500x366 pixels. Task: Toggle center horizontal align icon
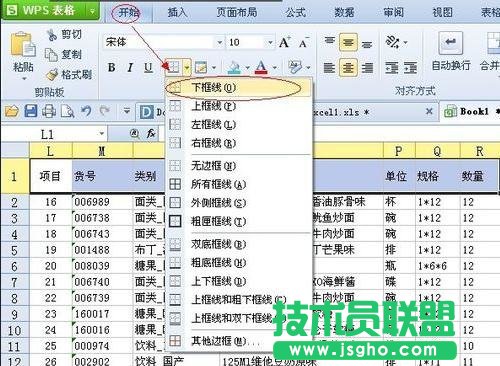coord(348,68)
